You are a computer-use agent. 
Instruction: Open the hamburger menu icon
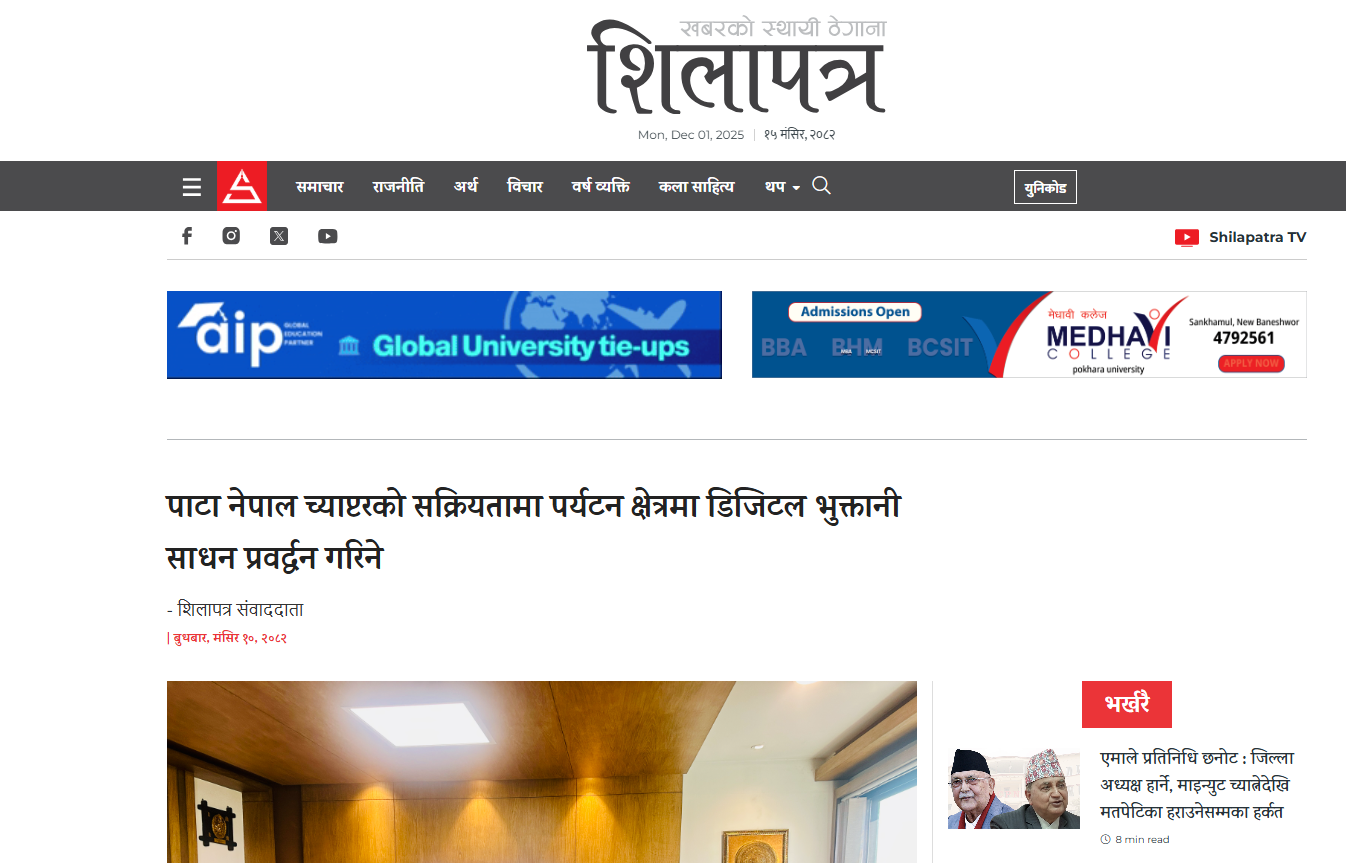192,187
